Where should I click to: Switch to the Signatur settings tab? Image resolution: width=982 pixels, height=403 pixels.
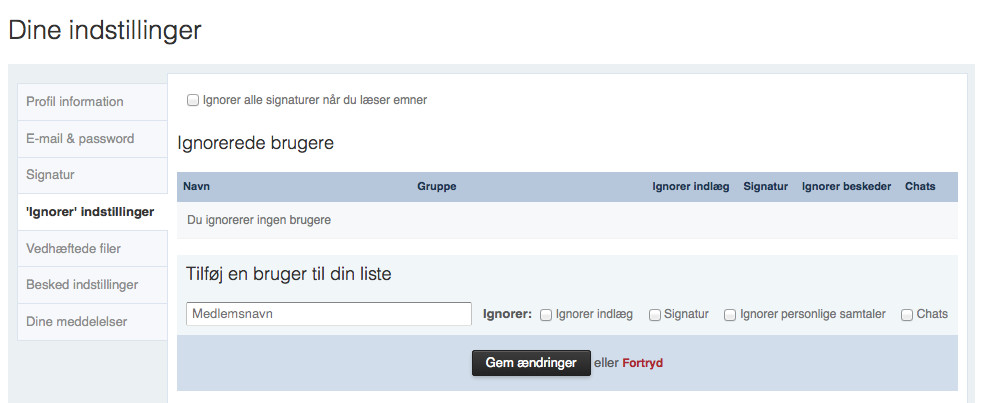click(93, 175)
